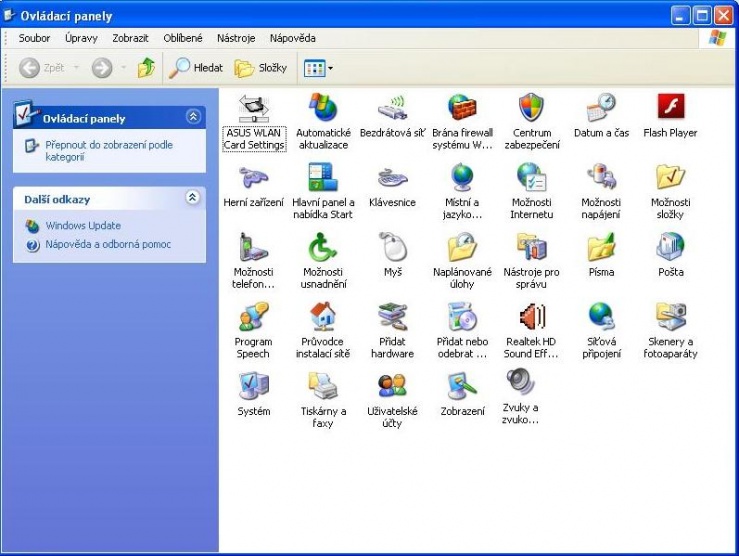Click the Složky toolbar button

coord(261,68)
